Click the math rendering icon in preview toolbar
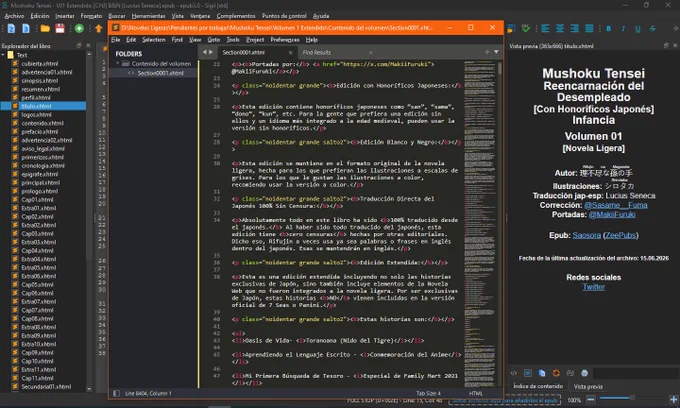Image resolution: width=680 pixels, height=408 pixels. pos(570,373)
